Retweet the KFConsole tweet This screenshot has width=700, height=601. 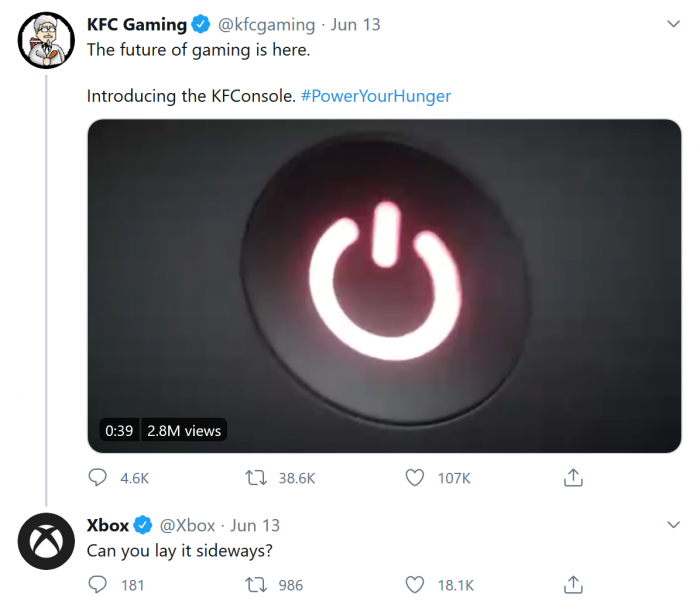click(x=257, y=478)
